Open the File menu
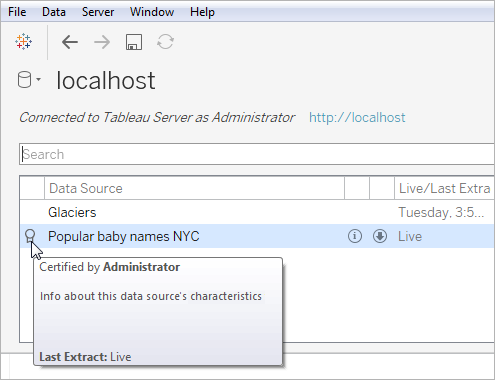The width and height of the screenshot is (495, 380). pos(17,12)
